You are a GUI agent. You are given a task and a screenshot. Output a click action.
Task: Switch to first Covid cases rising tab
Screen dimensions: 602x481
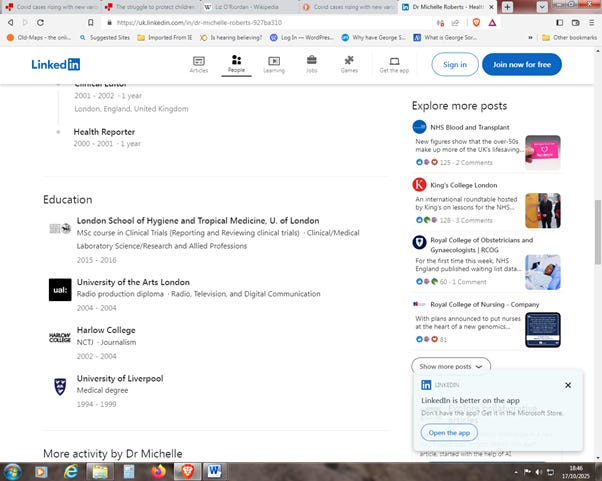tap(51, 7)
